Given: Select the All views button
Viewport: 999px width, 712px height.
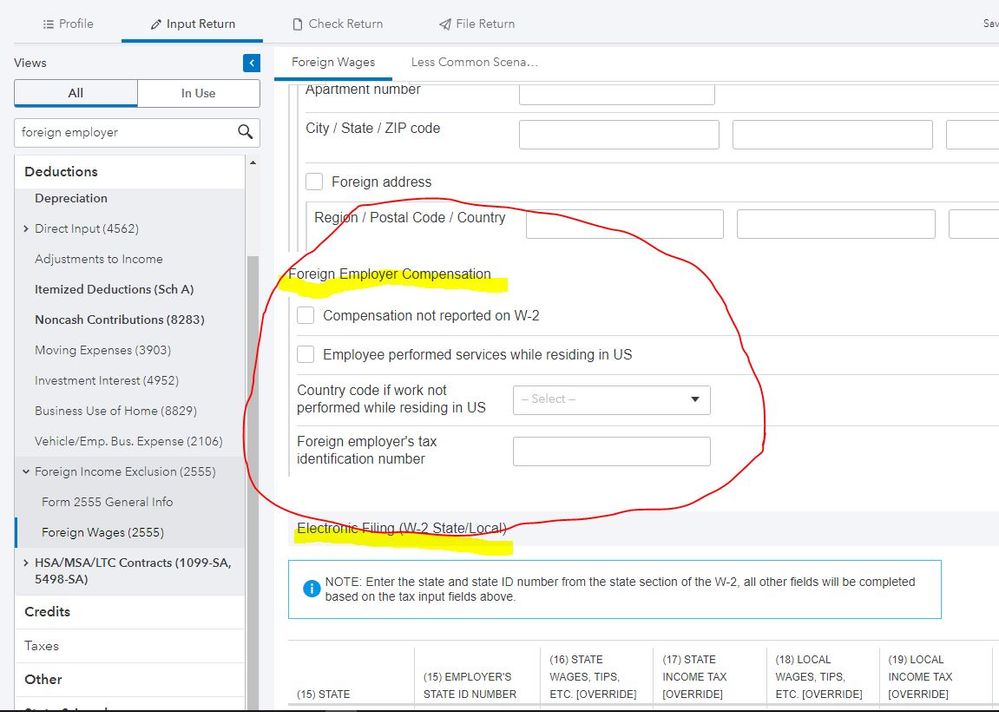Looking at the screenshot, I should [76, 93].
